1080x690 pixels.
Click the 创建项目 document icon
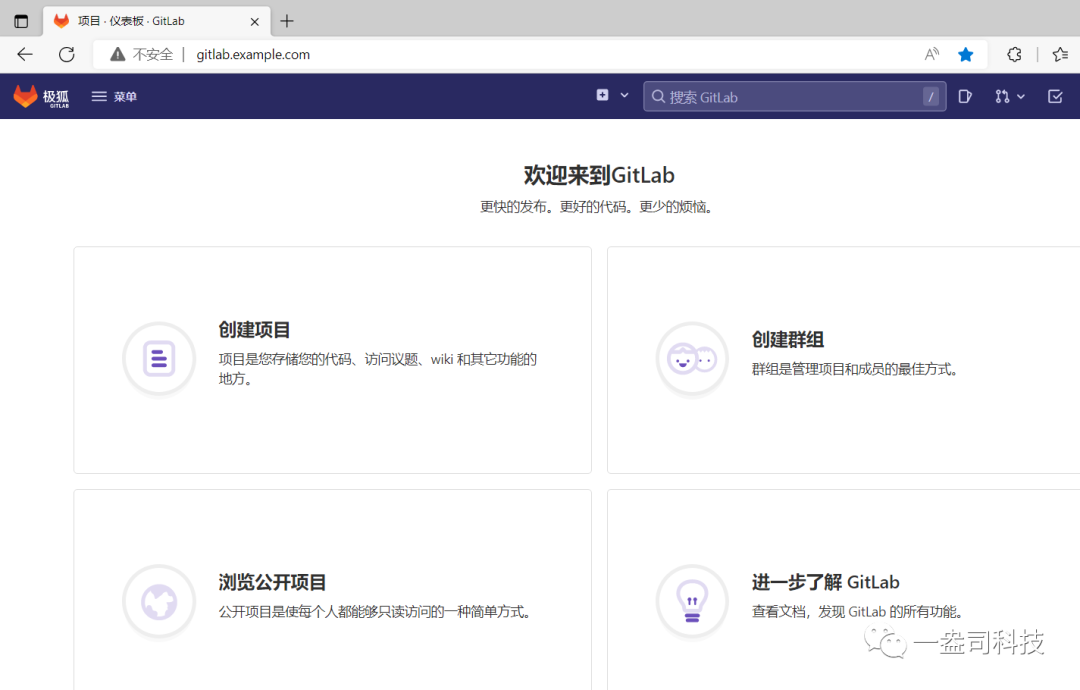point(159,359)
